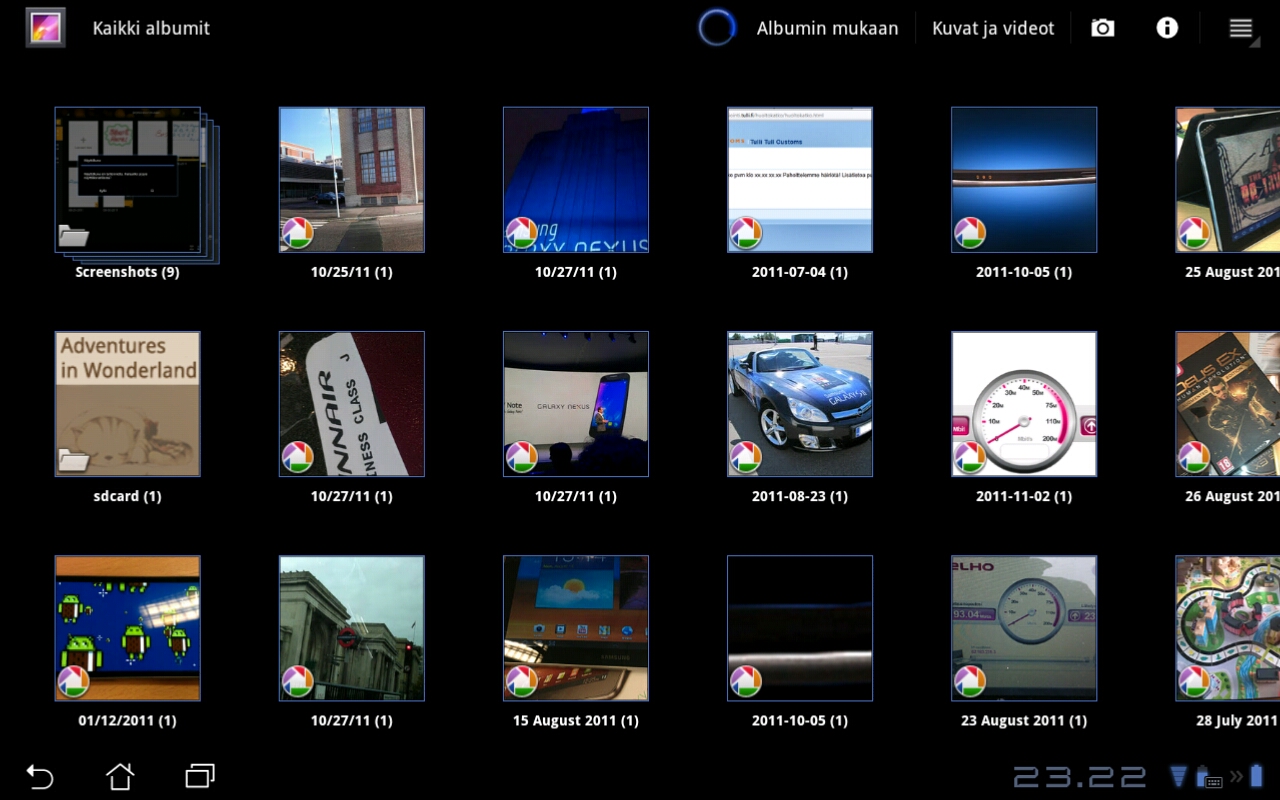The image size is (1280, 800).
Task: Tap the Picasa badge on 2011-07-04 album
Action: (745, 233)
